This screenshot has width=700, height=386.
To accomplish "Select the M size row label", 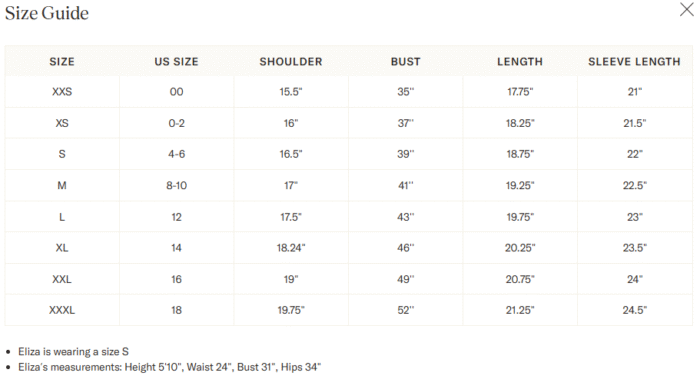I will (62, 185).
